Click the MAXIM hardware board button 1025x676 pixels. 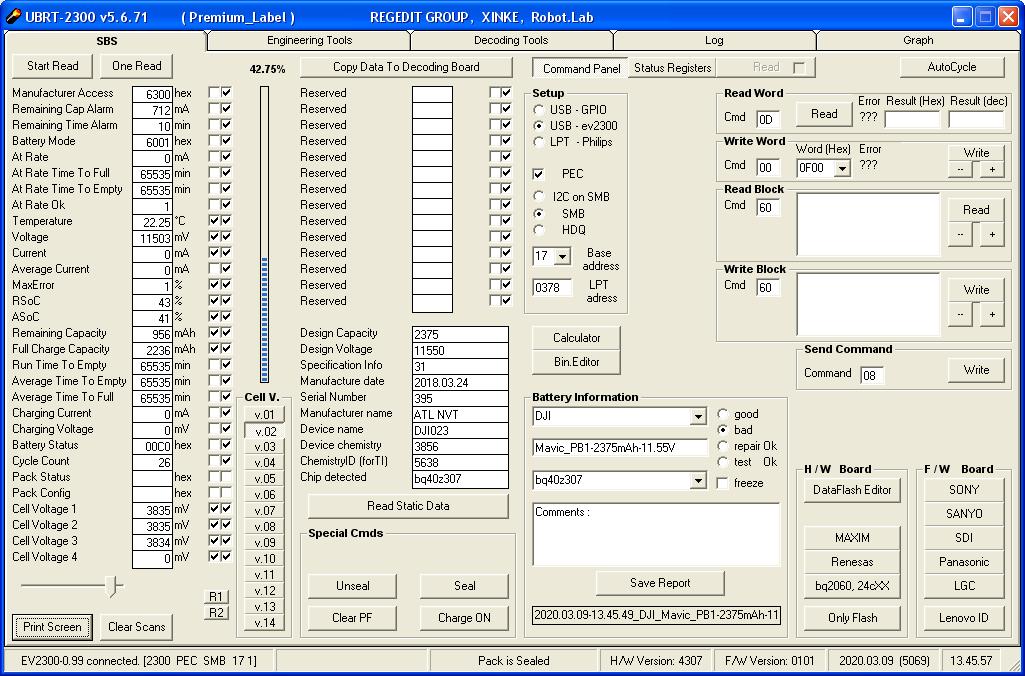[852, 538]
